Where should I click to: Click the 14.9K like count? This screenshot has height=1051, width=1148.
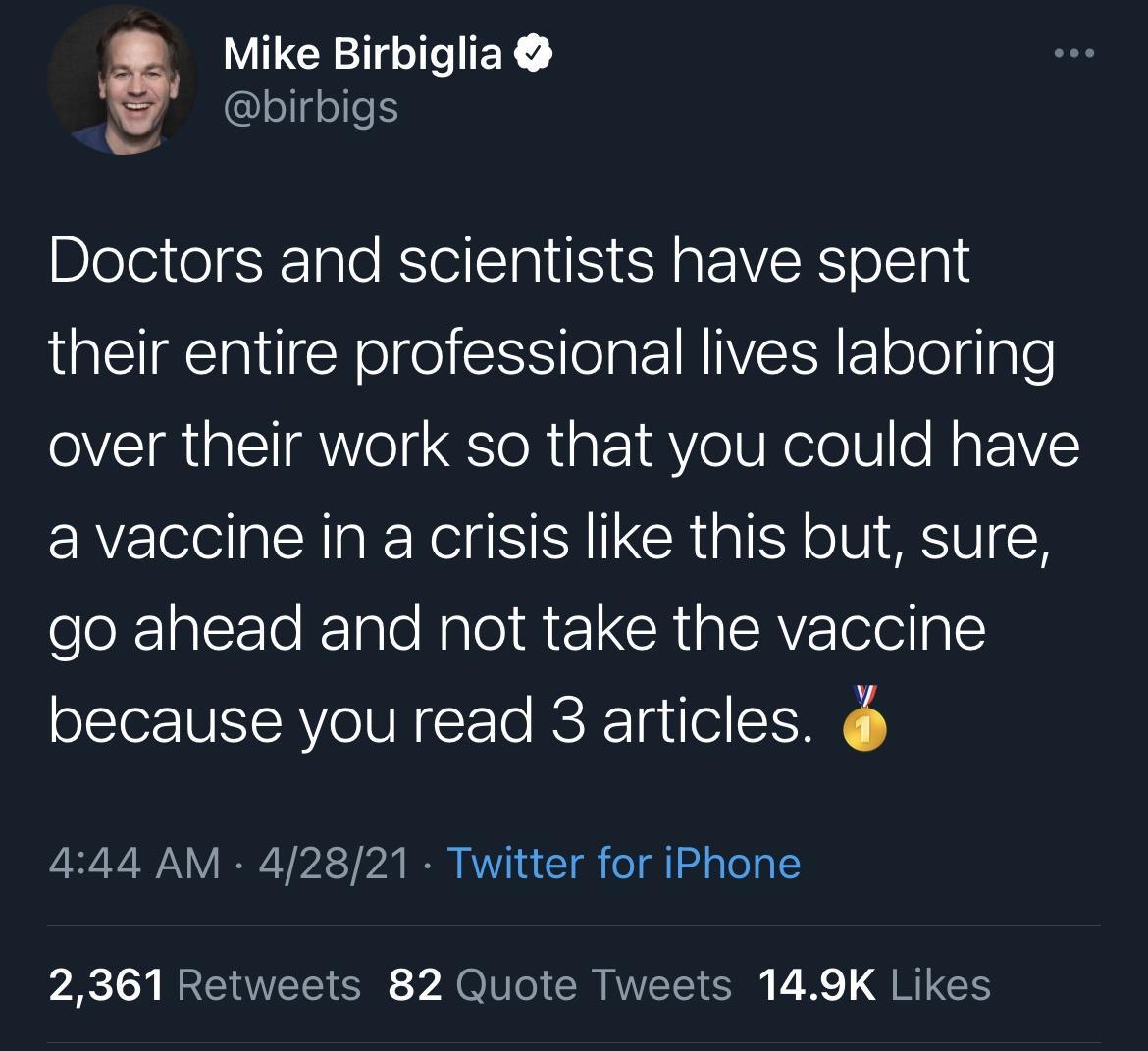point(816,984)
